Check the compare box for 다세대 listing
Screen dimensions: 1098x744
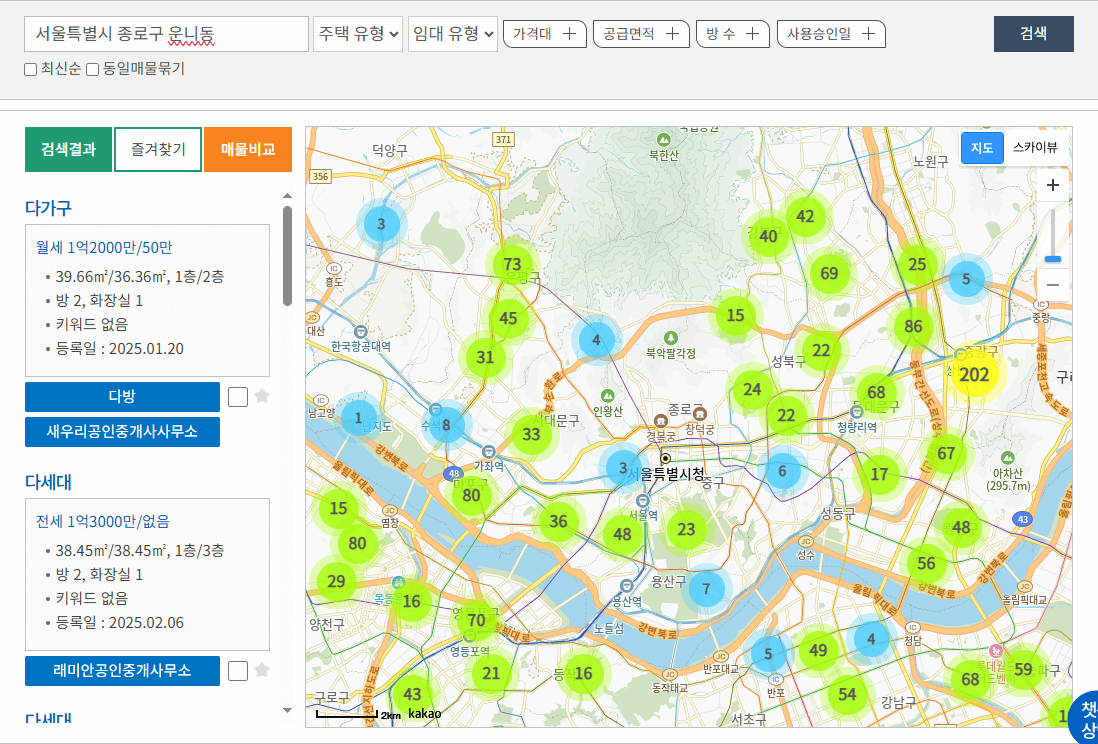(238, 671)
